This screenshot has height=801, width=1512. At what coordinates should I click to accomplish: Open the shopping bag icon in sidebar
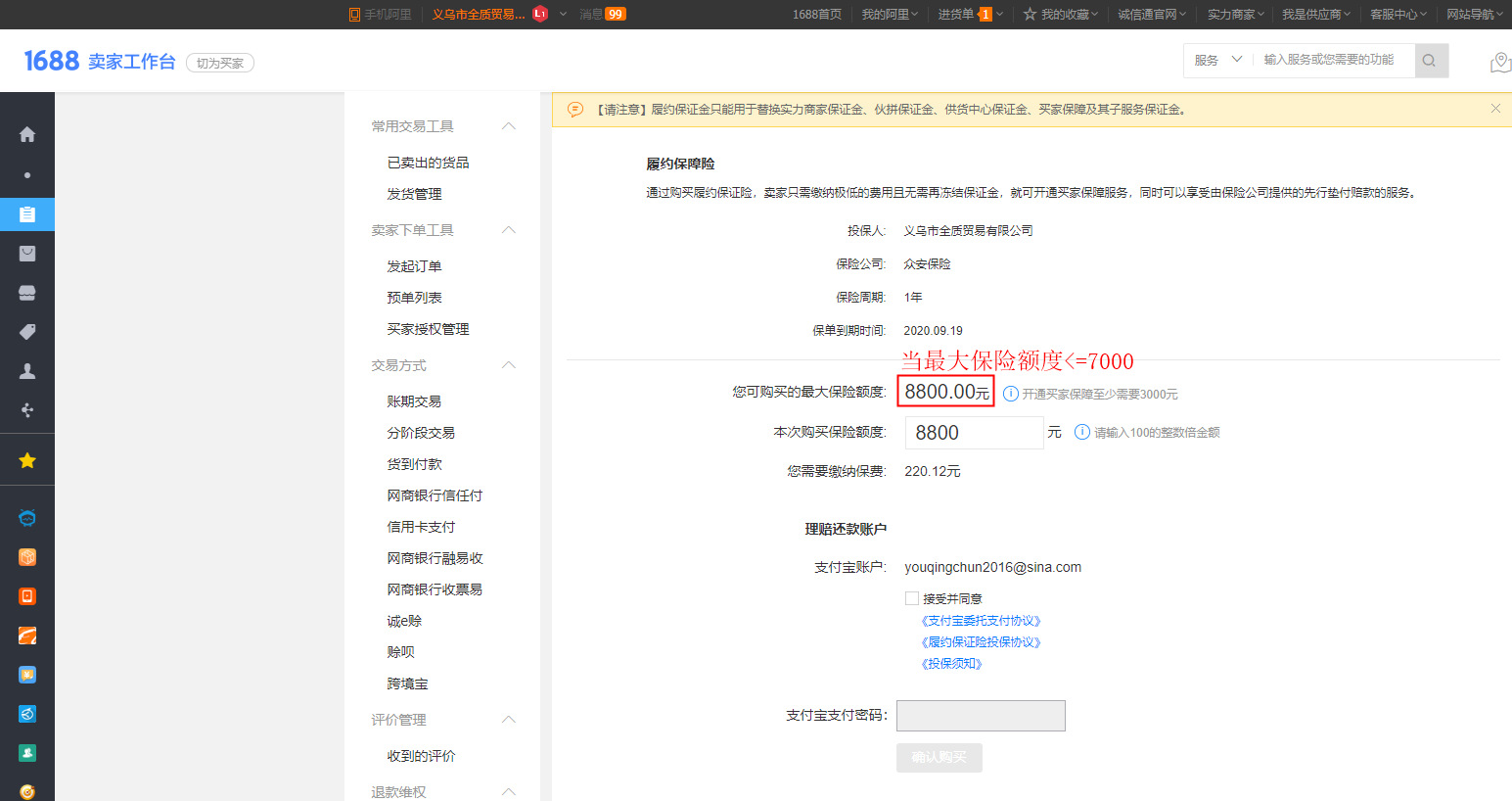point(27,254)
